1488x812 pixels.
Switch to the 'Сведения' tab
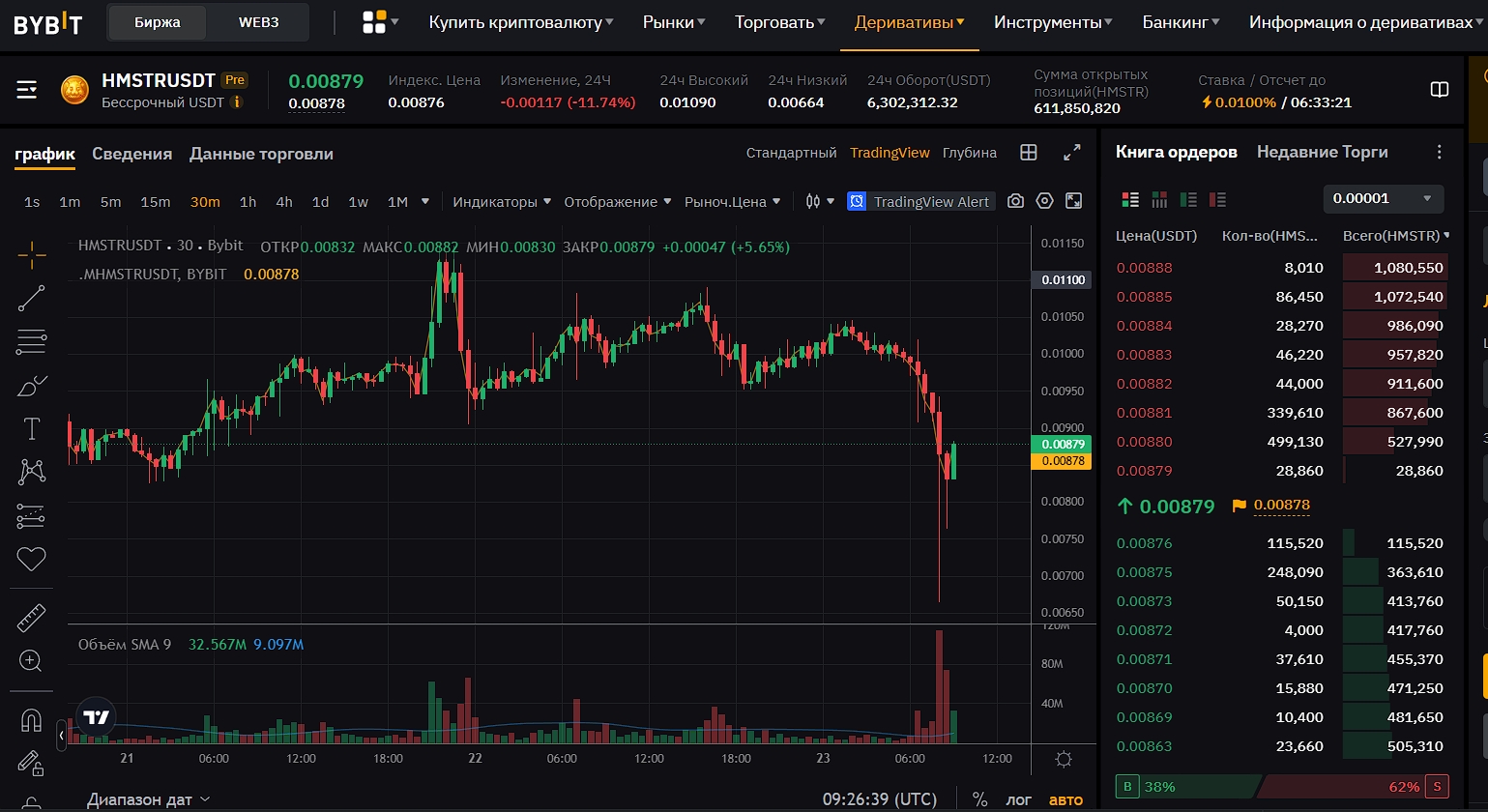pyautogui.click(x=131, y=154)
